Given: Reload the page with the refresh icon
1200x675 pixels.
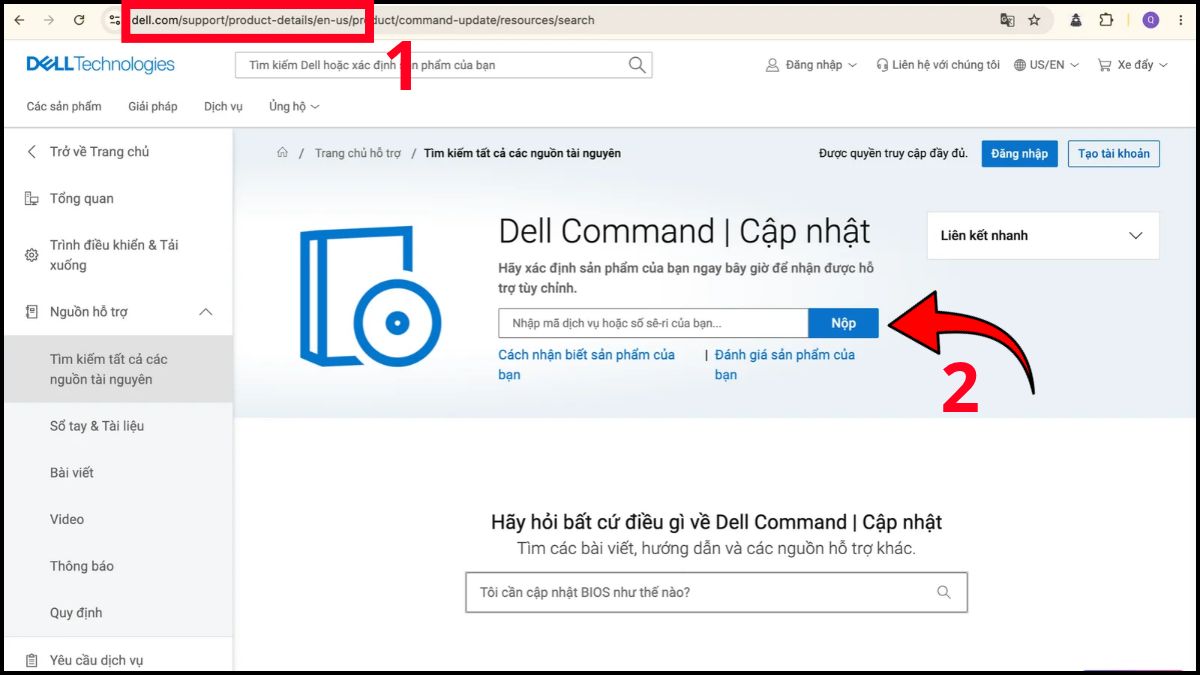Looking at the screenshot, I should 79,20.
